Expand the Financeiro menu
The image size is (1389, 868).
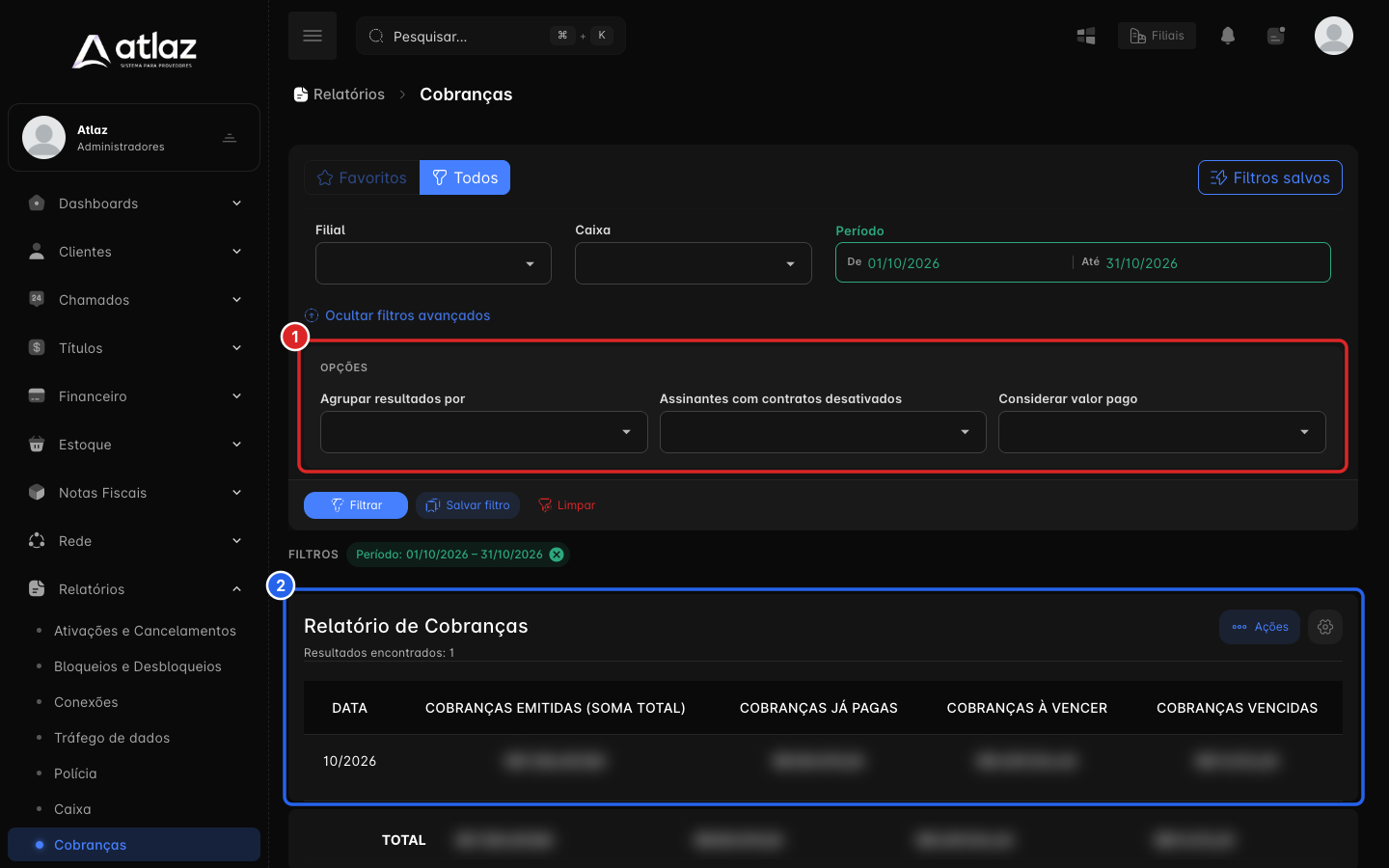tap(236, 395)
